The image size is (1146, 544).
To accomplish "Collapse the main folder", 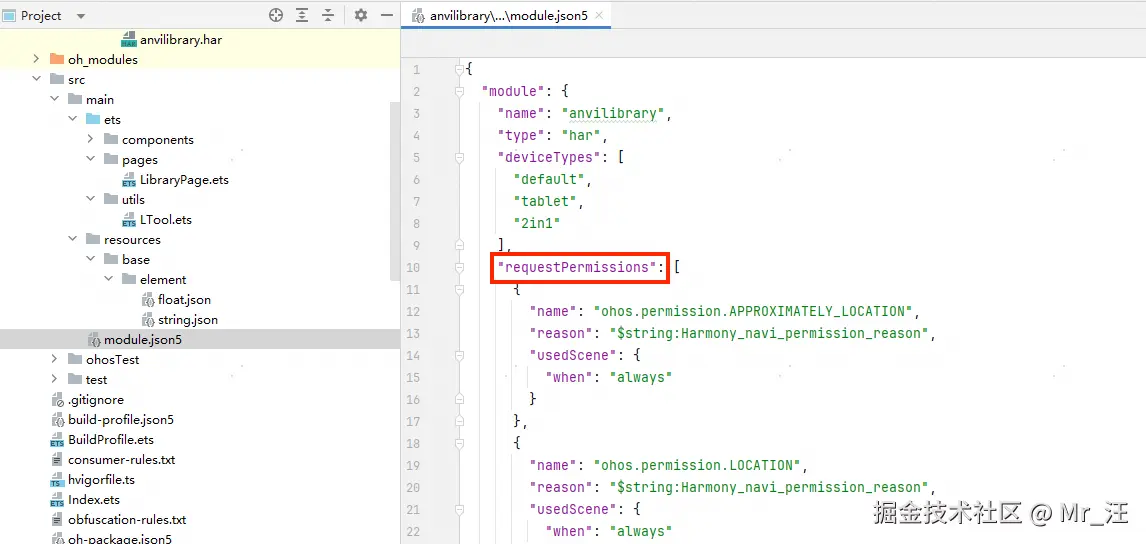I will pyautogui.click(x=54, y=99).
